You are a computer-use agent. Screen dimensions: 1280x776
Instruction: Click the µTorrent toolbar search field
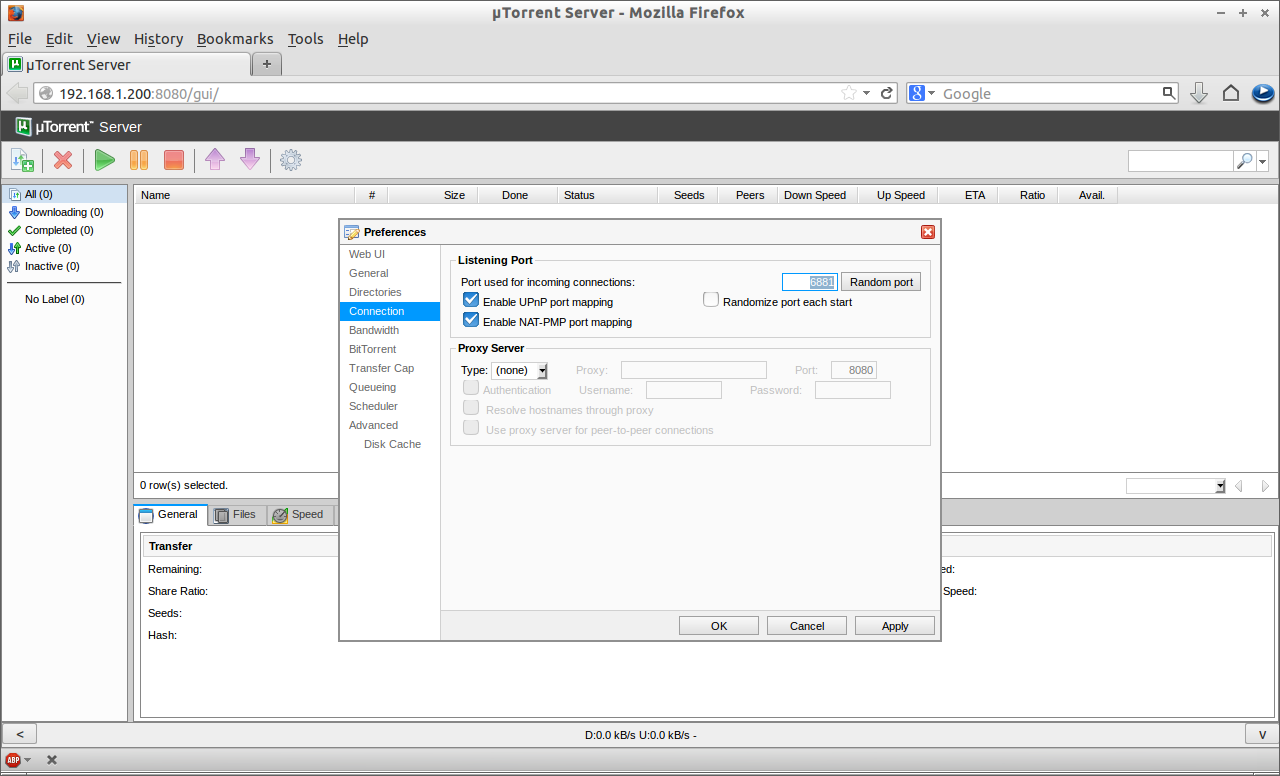(x=1181, y=161)
